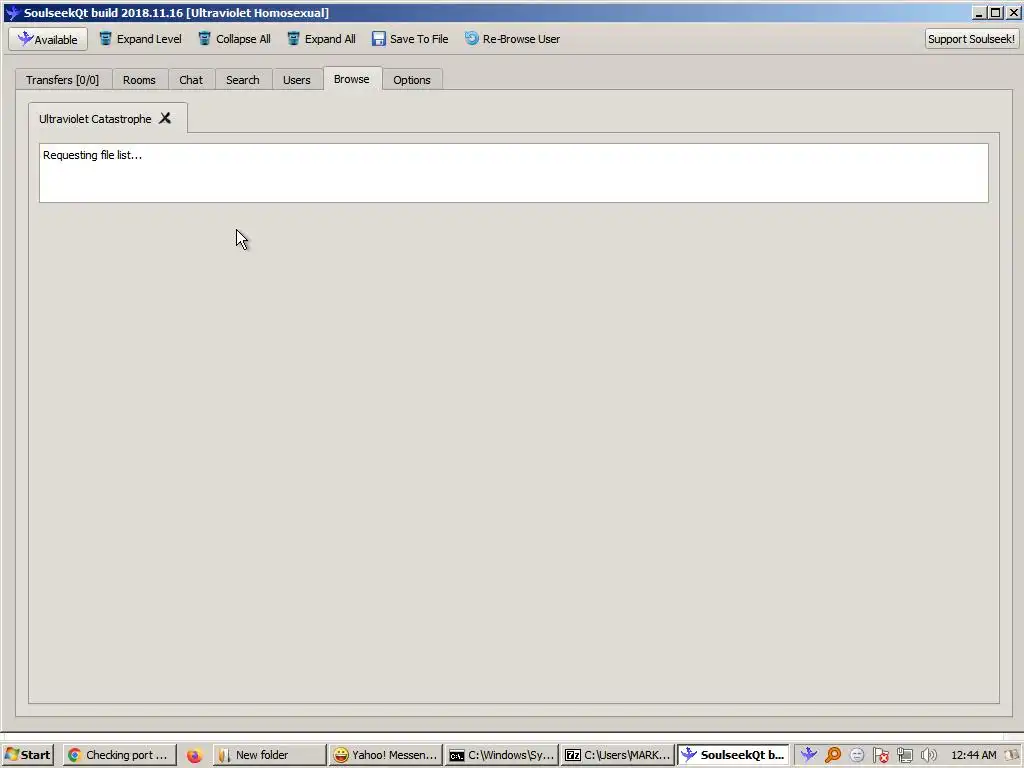Click the magnifier icon in system tray
The image size is (1024, 768).
point(833,755)
